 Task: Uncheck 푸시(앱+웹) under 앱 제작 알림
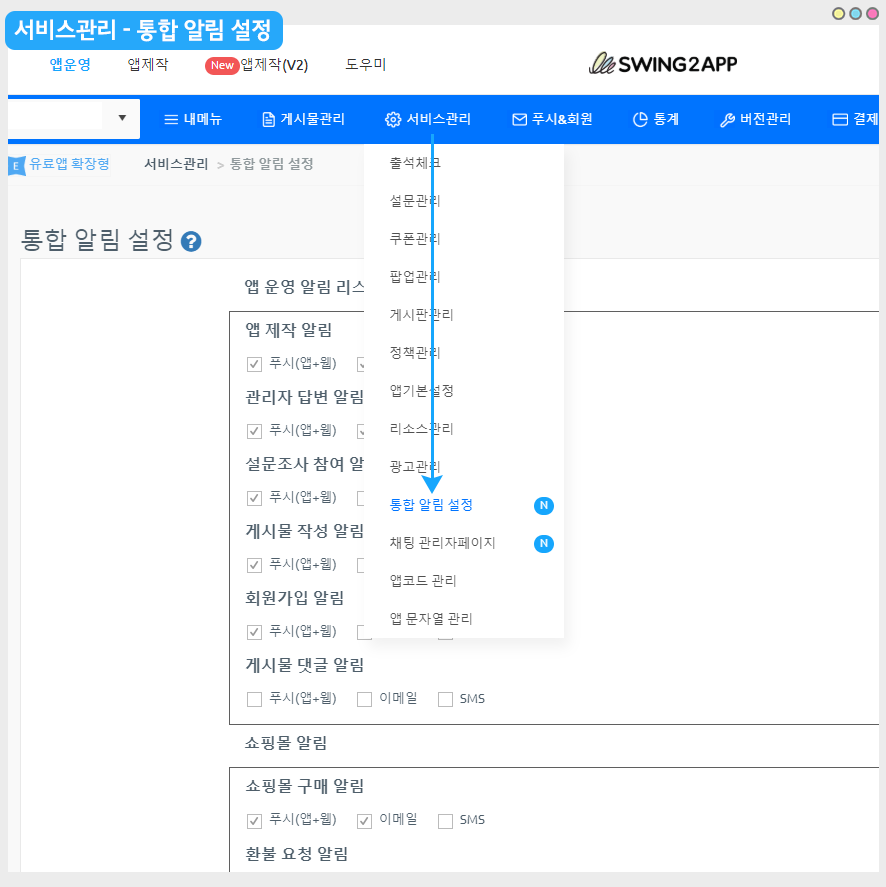pos(254,363)
